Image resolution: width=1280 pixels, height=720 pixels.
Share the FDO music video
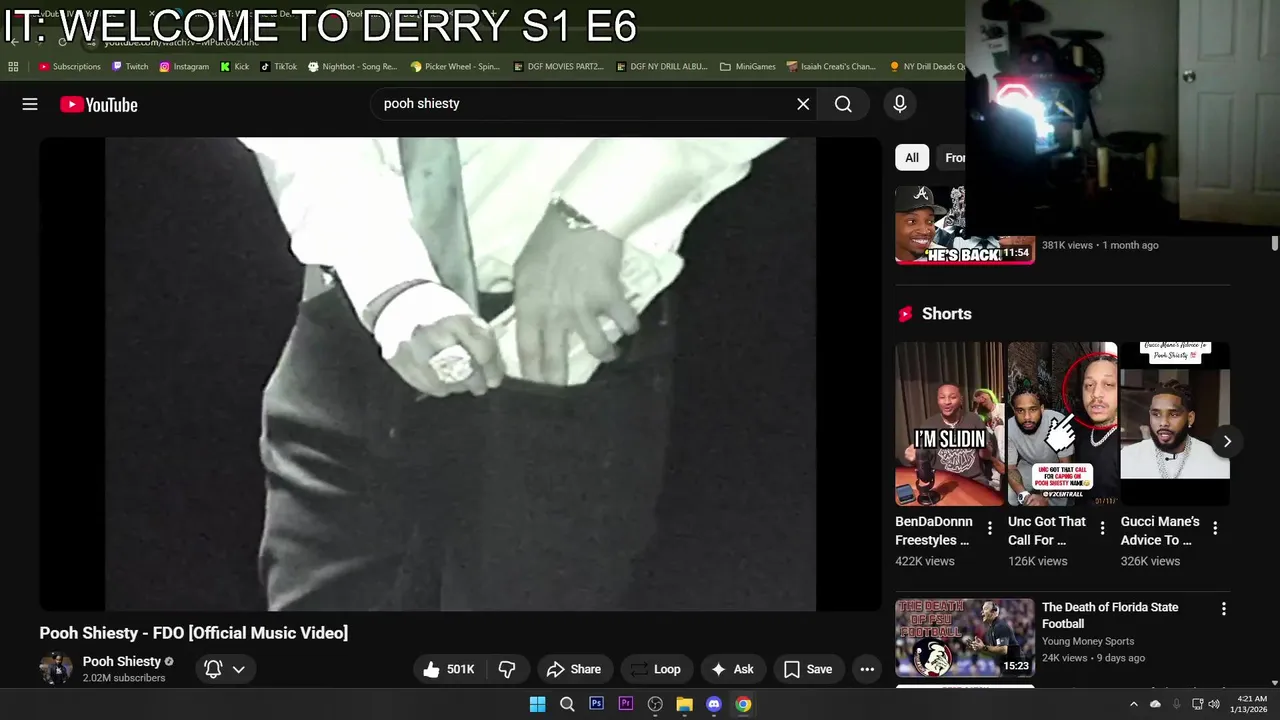574,669
